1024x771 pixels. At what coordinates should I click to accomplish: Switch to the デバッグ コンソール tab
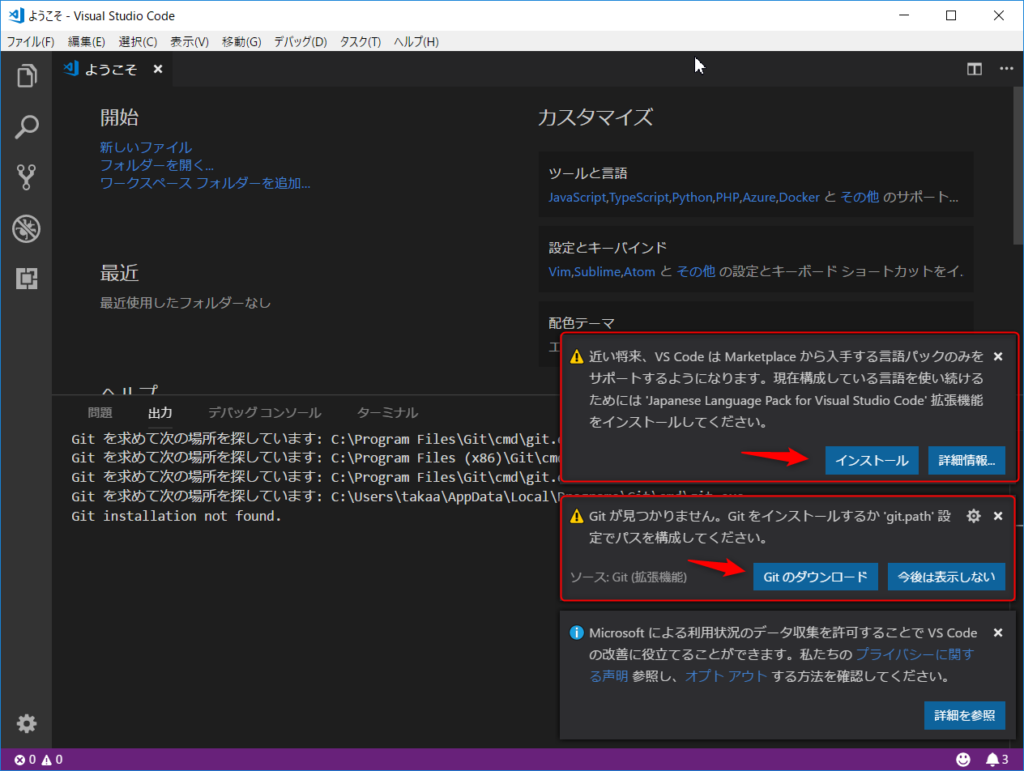pyautogui.click(x=264, y=413)
